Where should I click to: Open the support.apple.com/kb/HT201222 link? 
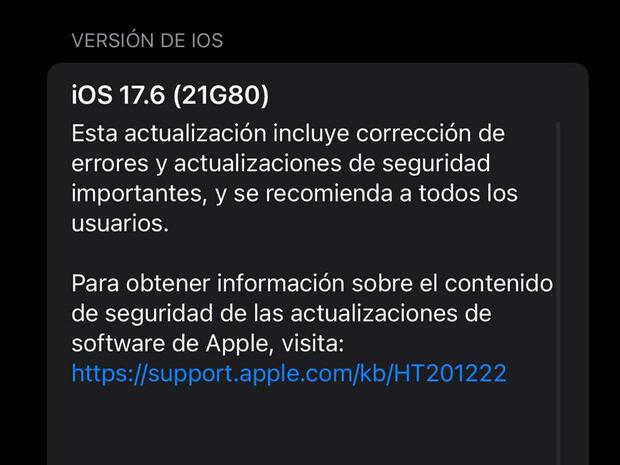tap(289, 373)
